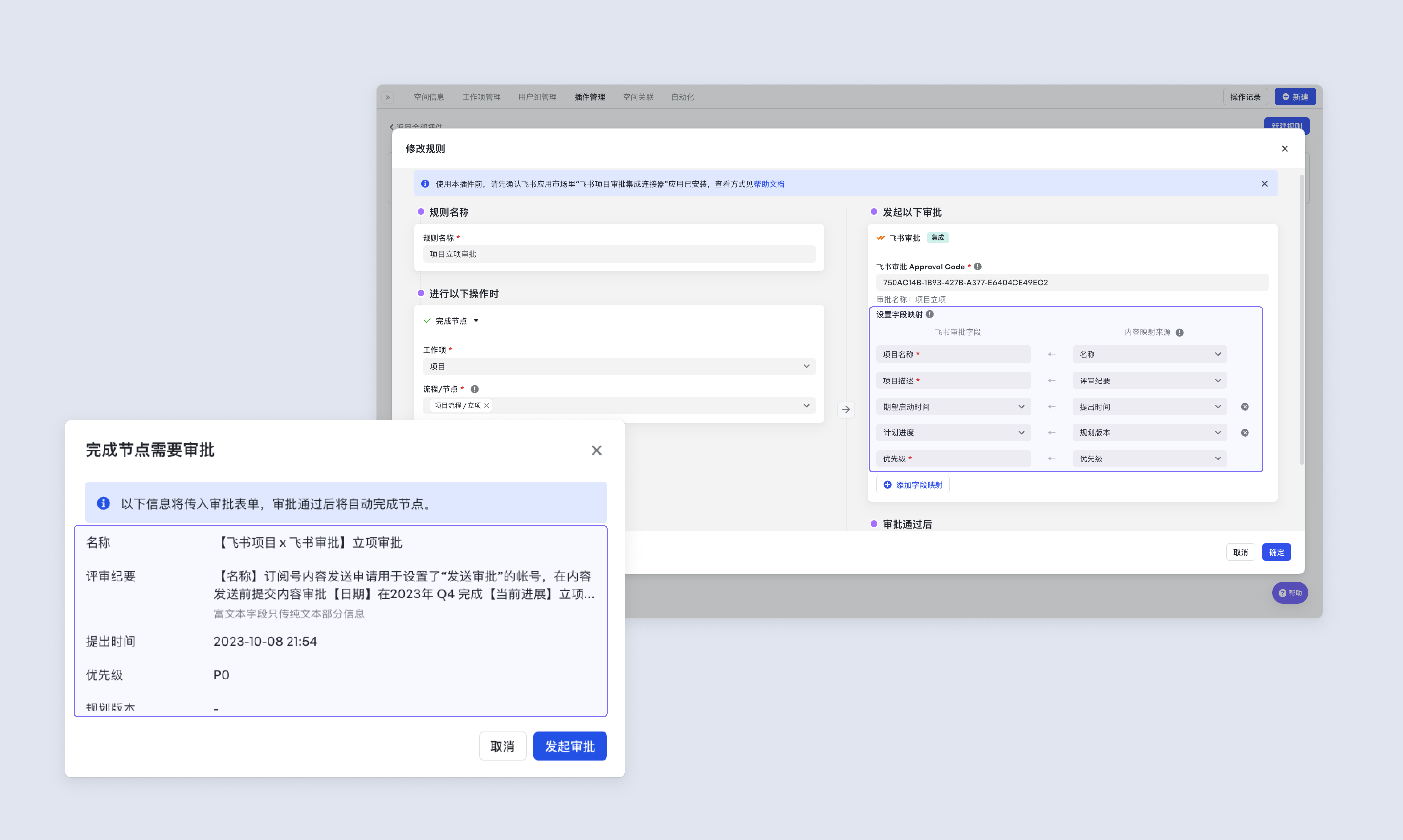Click the Approval Code input field
The image size is (1403, 840).
(x=1072, y=283)
